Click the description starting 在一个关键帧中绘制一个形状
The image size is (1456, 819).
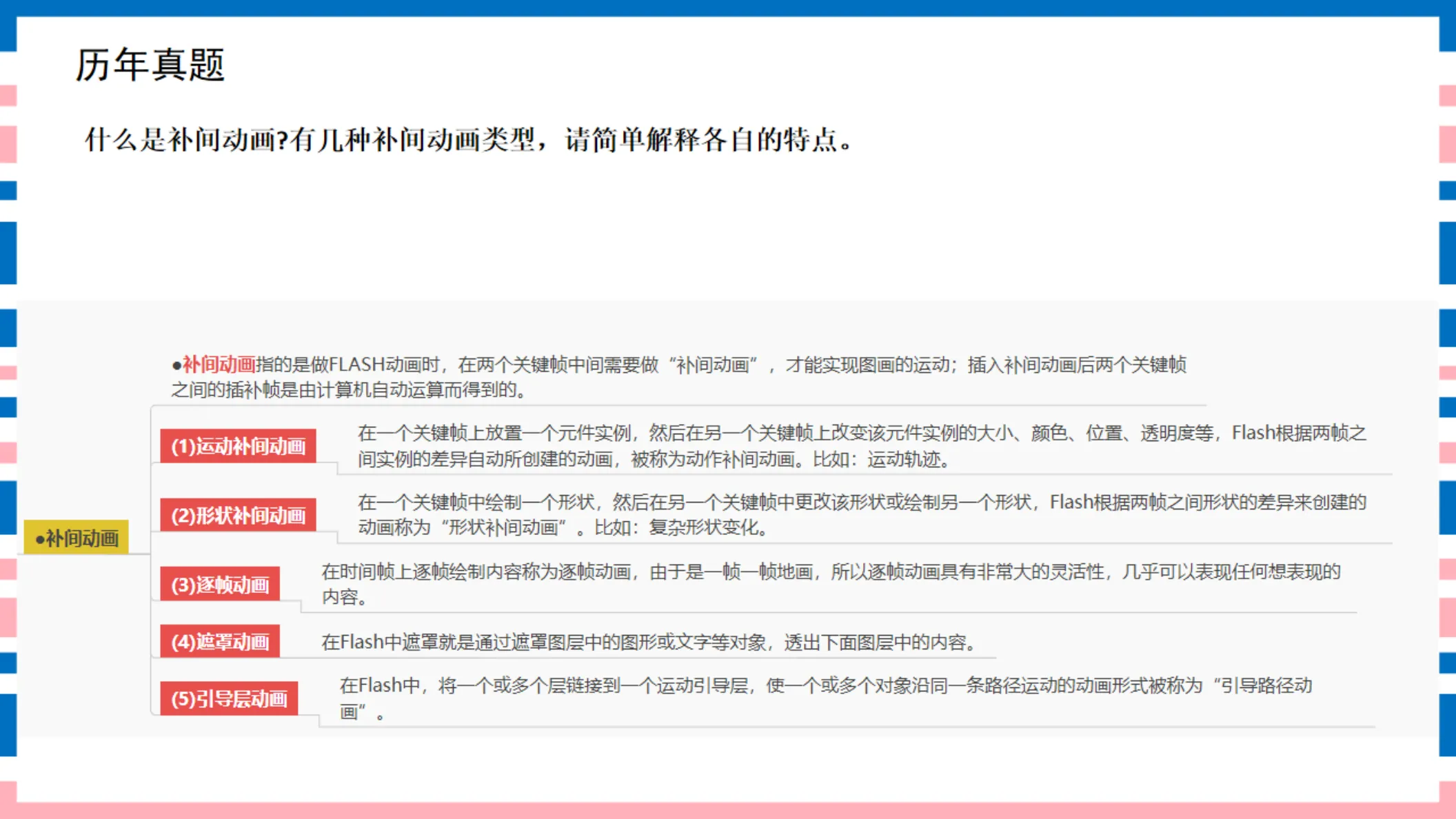pyautogui.click(x=862, y=515)
